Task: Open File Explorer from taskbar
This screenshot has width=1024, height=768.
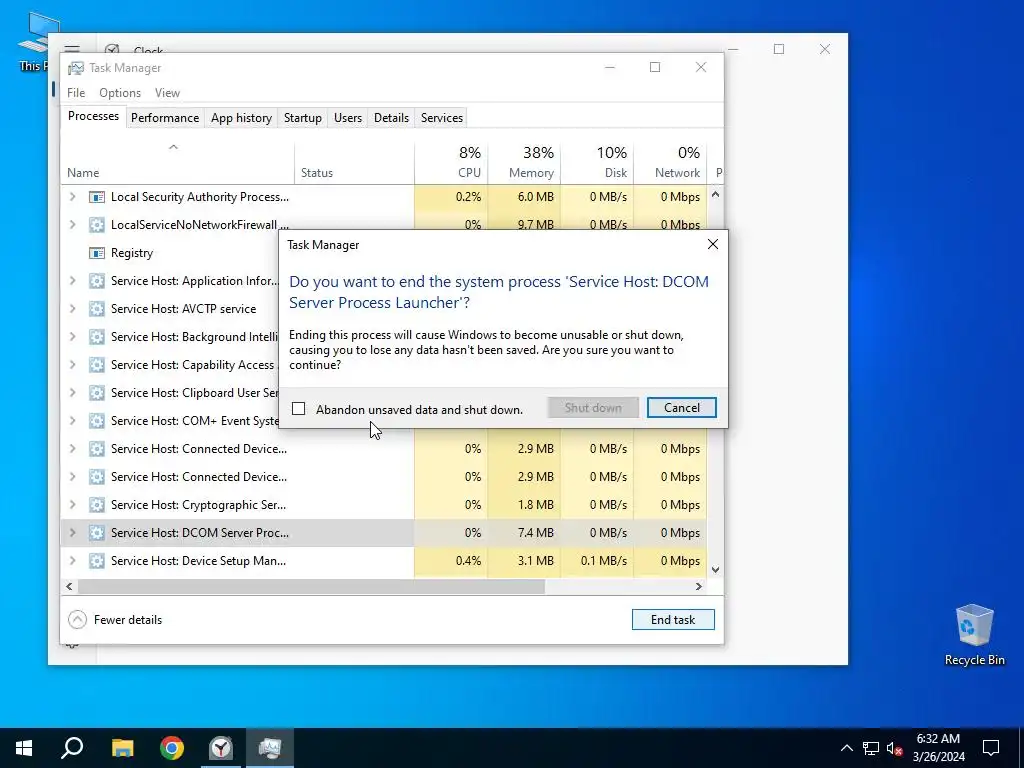Action: [122, 748]
